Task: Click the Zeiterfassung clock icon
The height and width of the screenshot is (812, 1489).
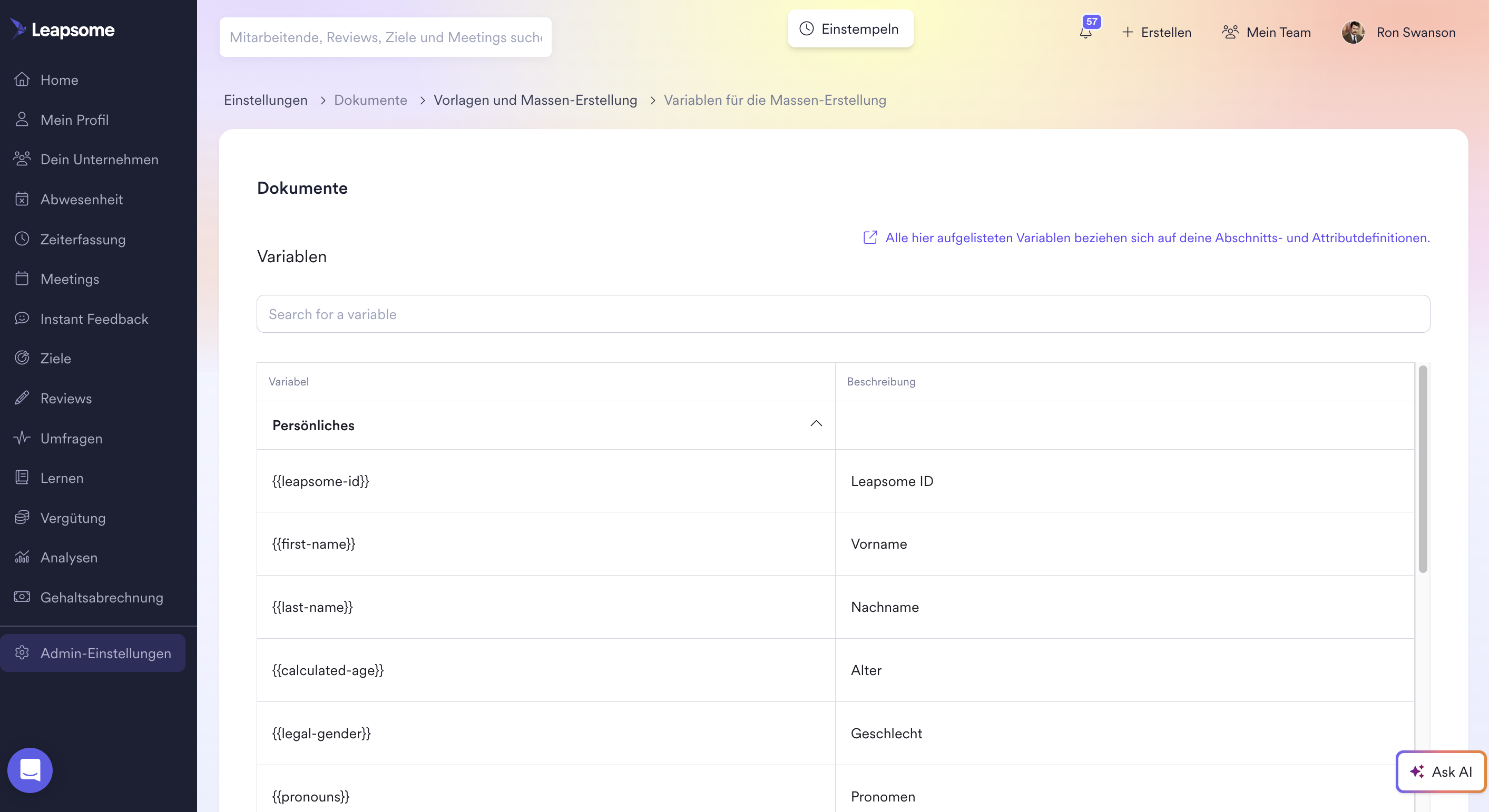Action: 22,239
